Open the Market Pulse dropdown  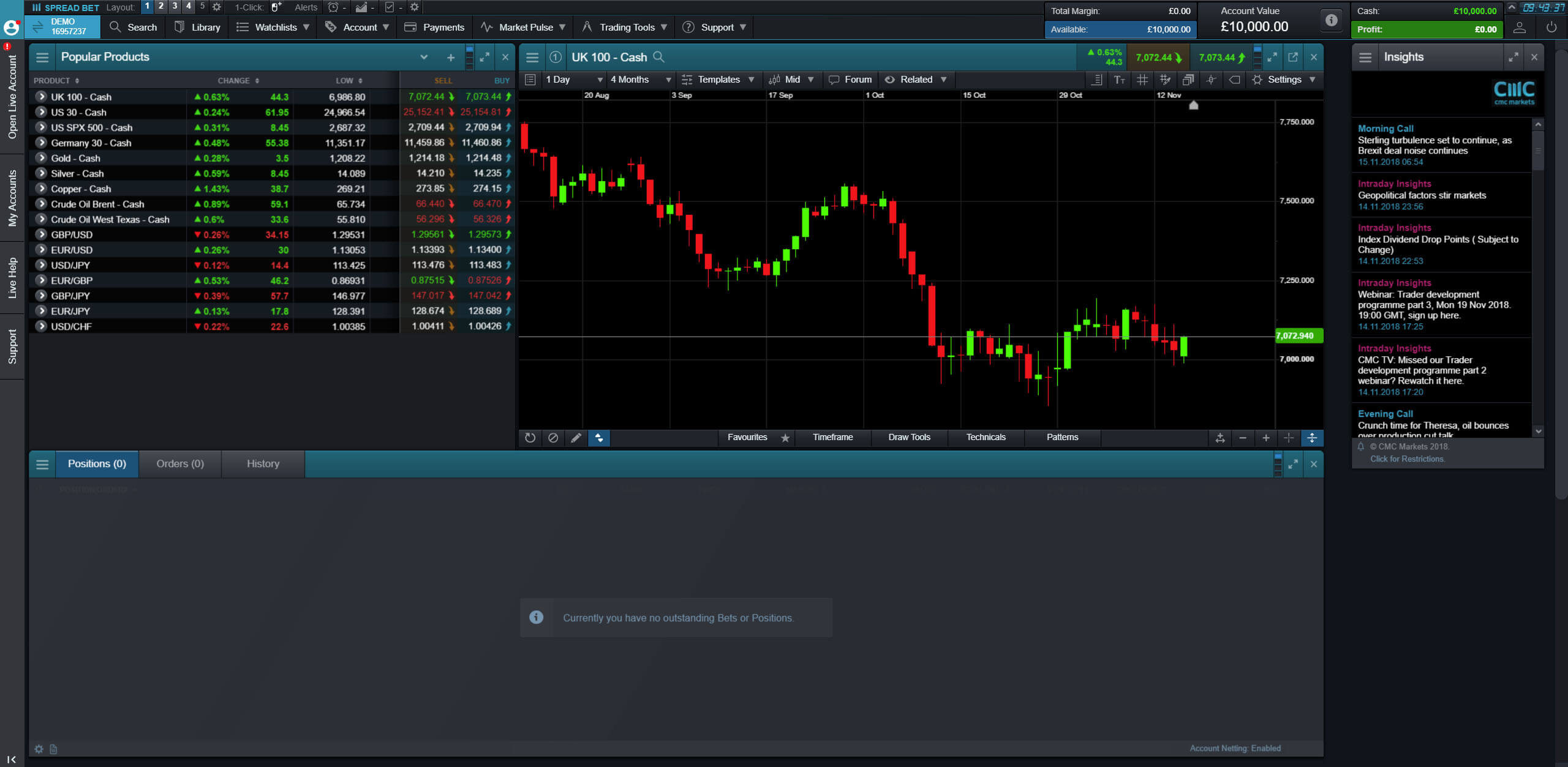[523, 28]
